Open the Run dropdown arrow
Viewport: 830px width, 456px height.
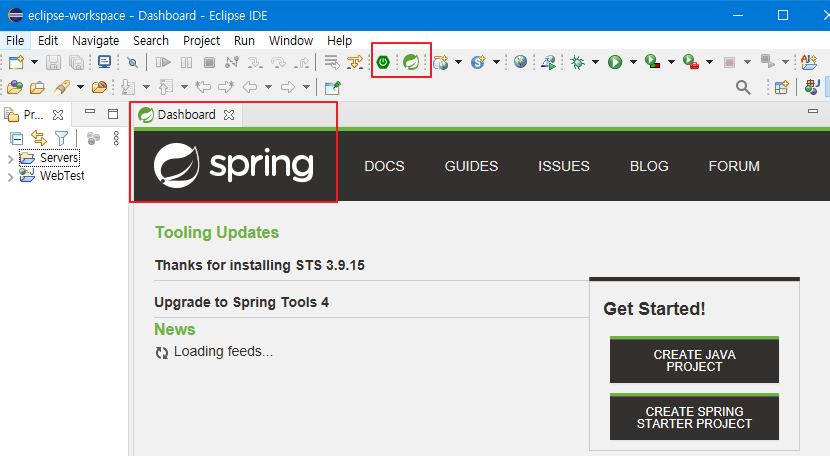pyautogui.click(x=633, y=62)
